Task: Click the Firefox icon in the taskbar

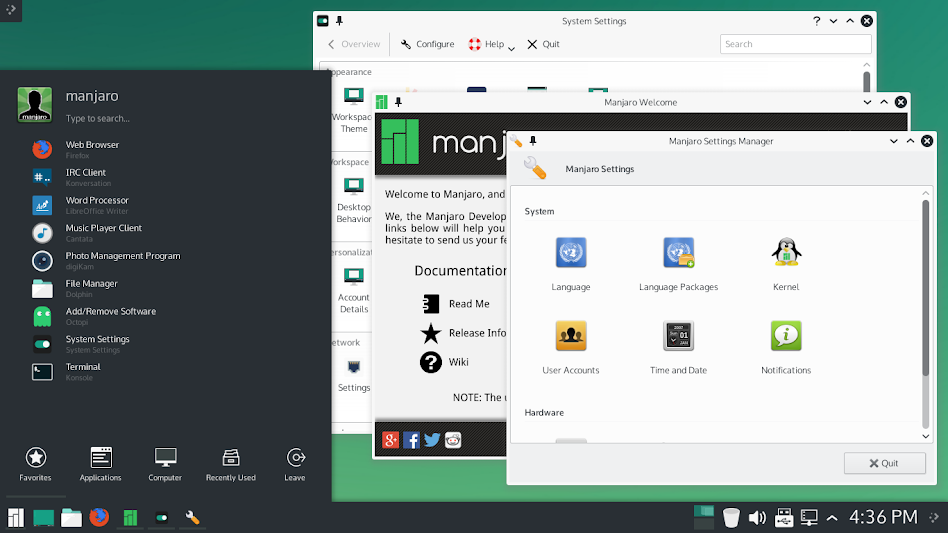Action: tap(99, 517)
